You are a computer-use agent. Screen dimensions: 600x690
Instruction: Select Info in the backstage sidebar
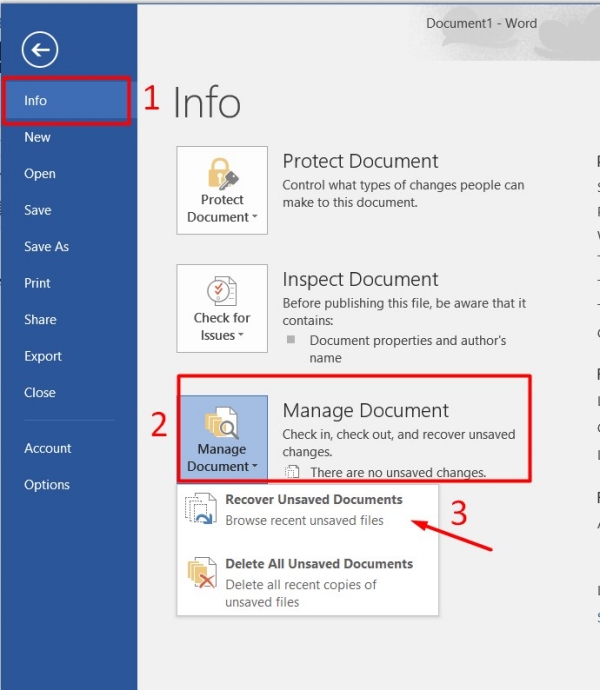pyautogui.click(x=66, y=100)
